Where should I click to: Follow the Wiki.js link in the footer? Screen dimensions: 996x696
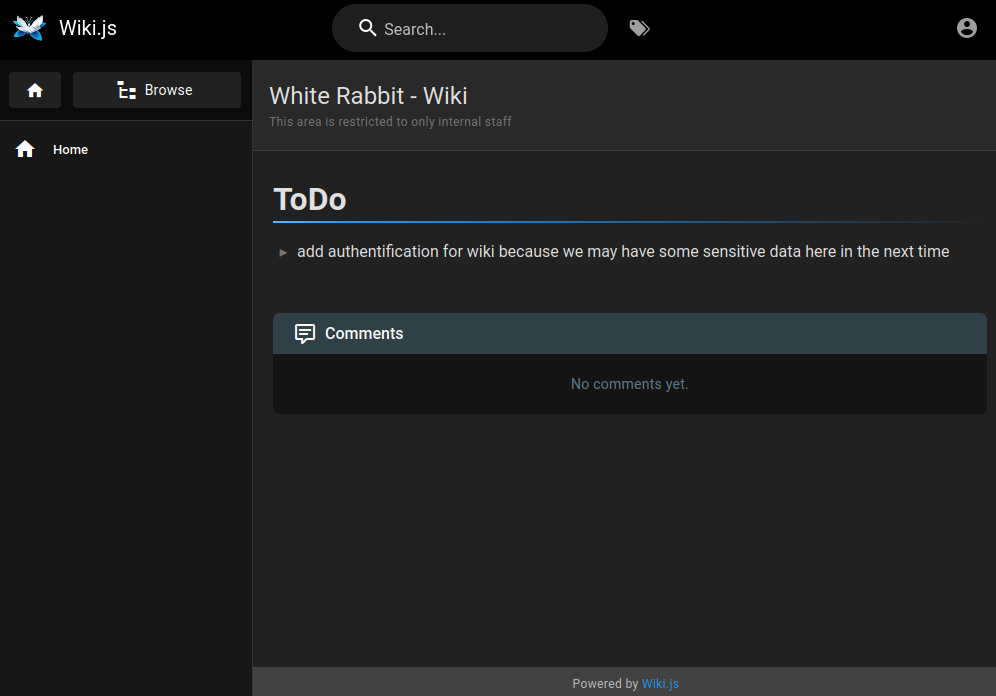660,684
